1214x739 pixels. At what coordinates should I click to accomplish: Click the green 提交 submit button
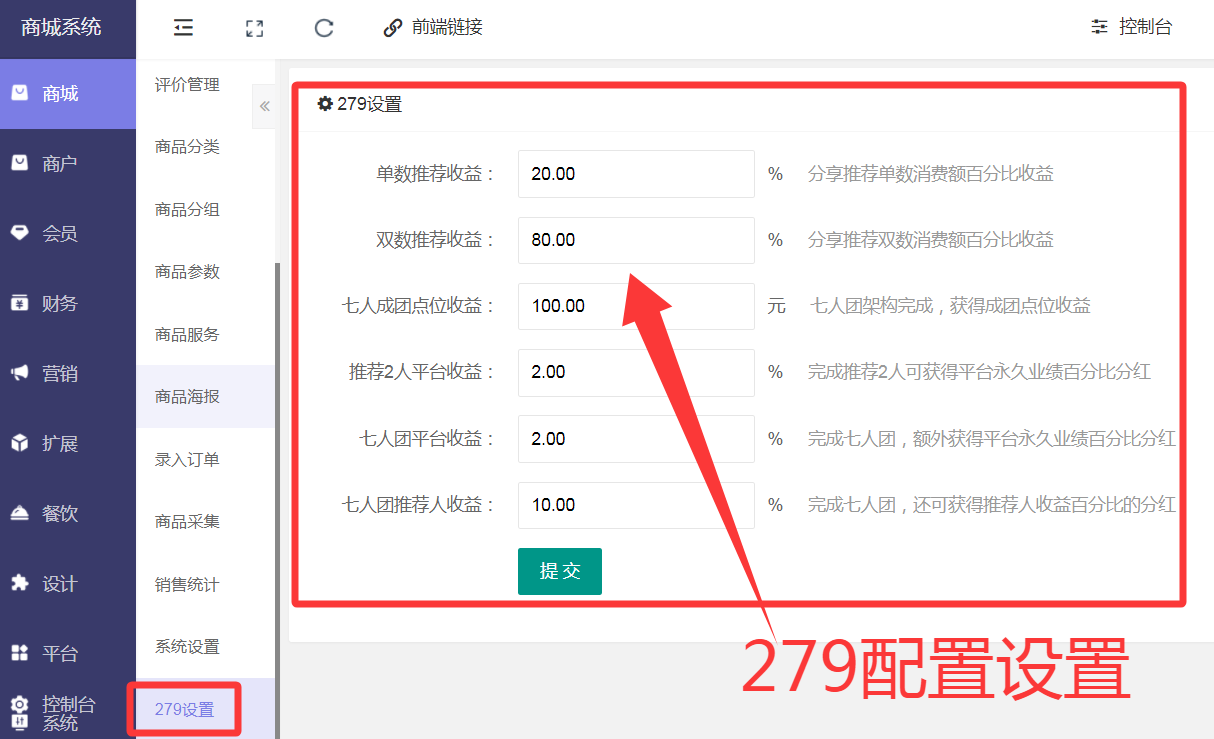tap(560, 571)
